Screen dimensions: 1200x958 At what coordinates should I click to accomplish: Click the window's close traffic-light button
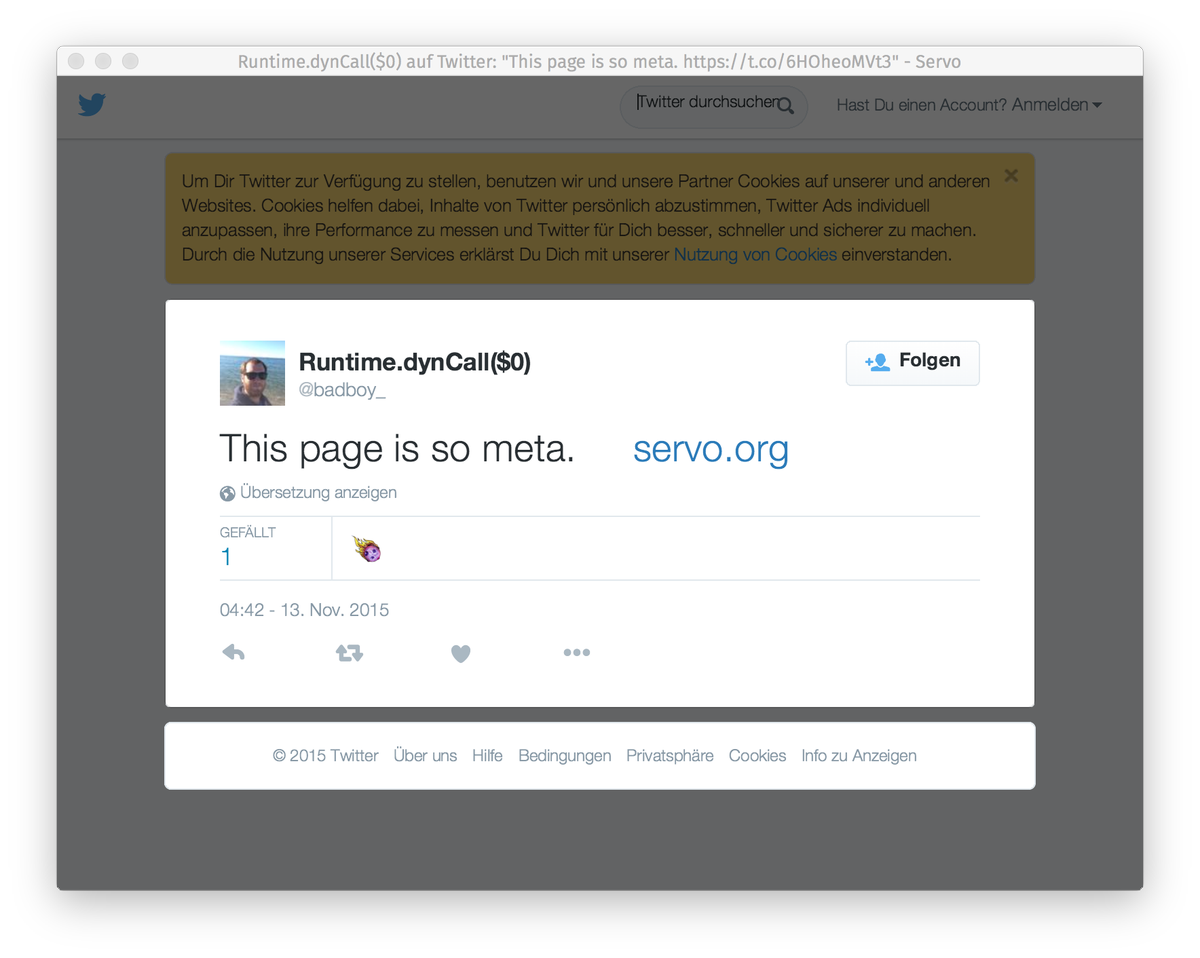click(76, 61)
